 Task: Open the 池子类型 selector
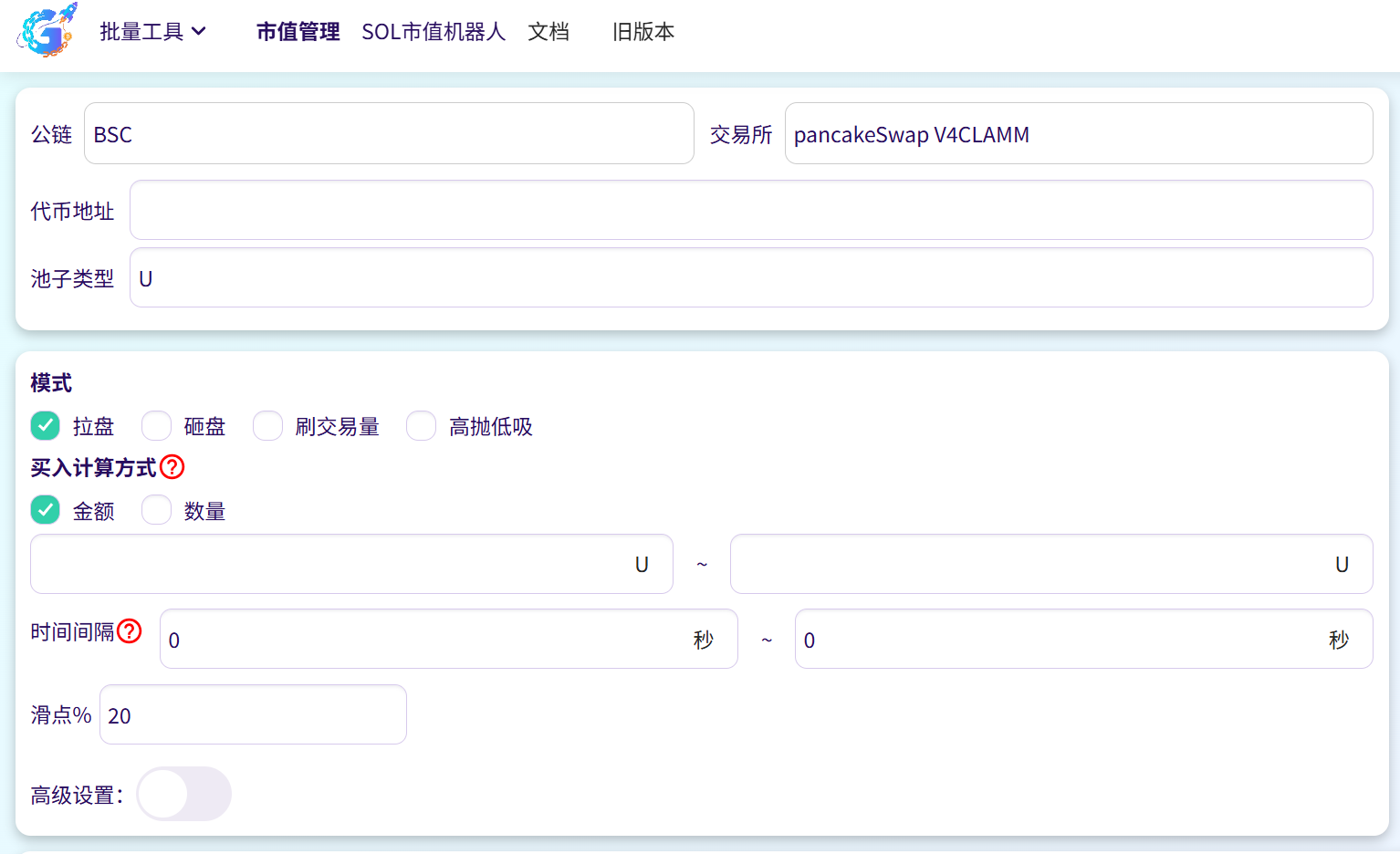point(750,278)
